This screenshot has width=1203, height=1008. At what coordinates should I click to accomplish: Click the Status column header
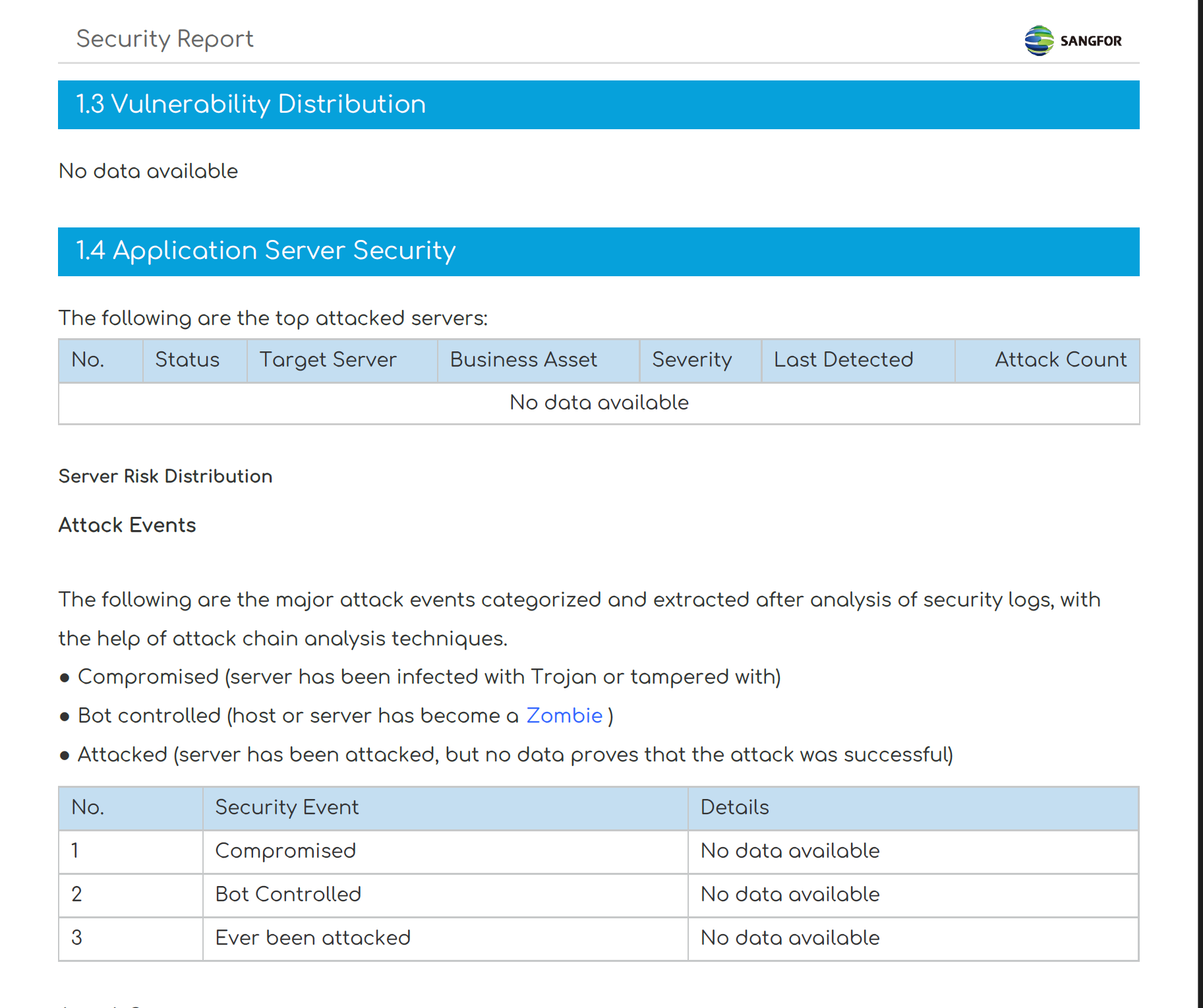(187, 360)
